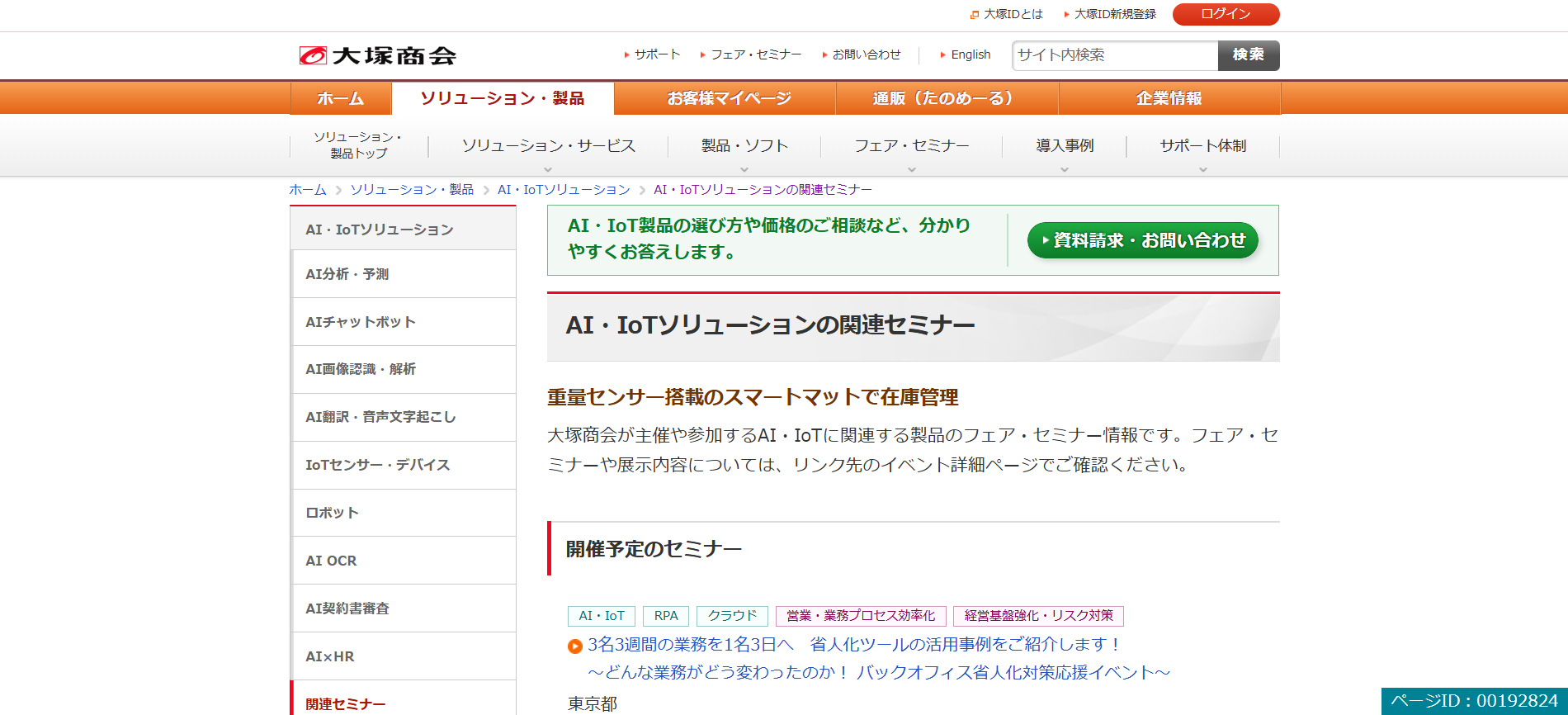Screen dimensions: 1568x715
Task: Click green 資料請求・お問い合わせ button
Action: point(1142,240)
